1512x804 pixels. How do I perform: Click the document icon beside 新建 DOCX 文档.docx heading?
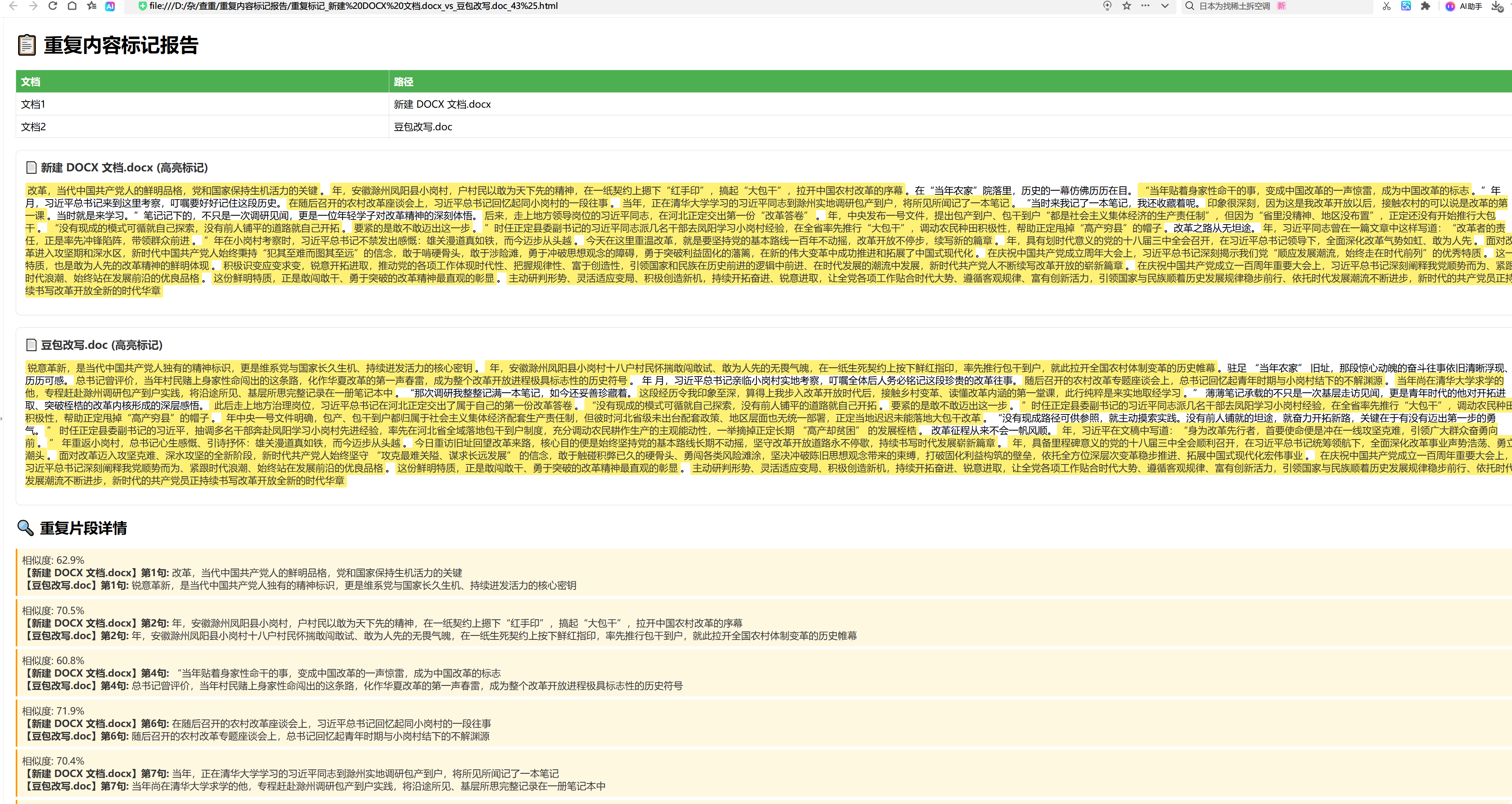(31, 167)
